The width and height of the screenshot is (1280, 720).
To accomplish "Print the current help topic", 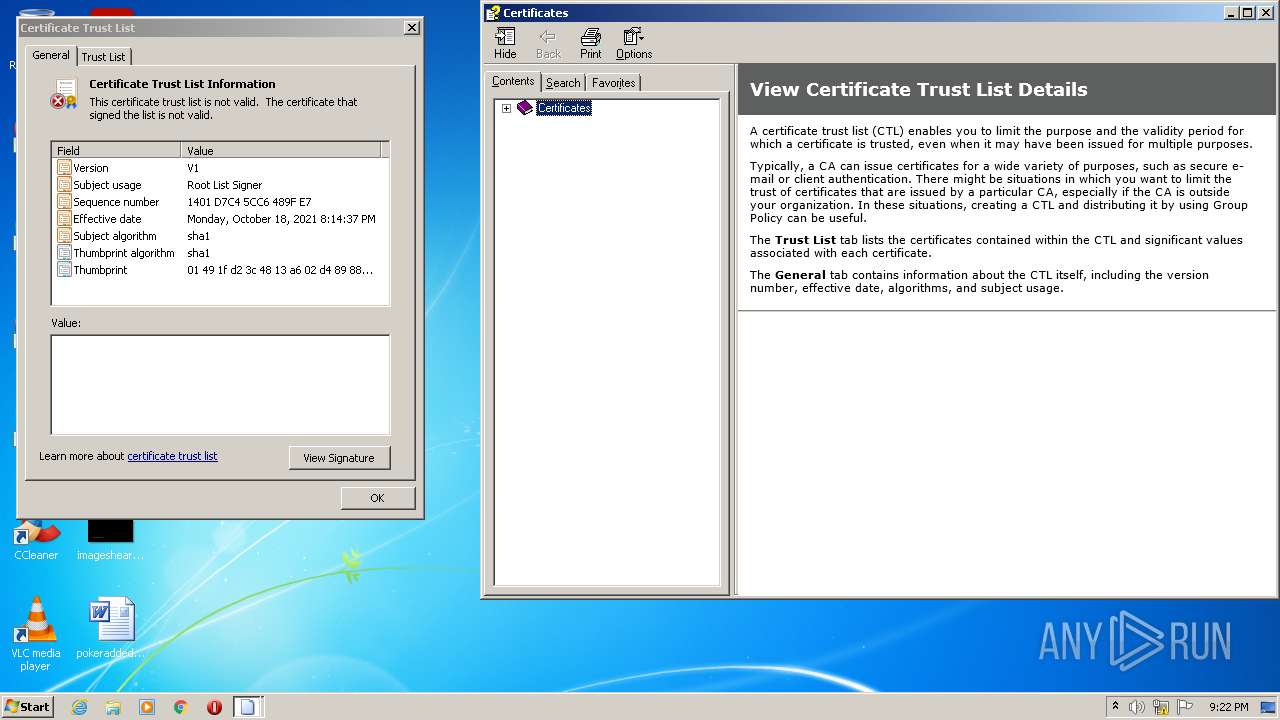I will click(591, 43).
